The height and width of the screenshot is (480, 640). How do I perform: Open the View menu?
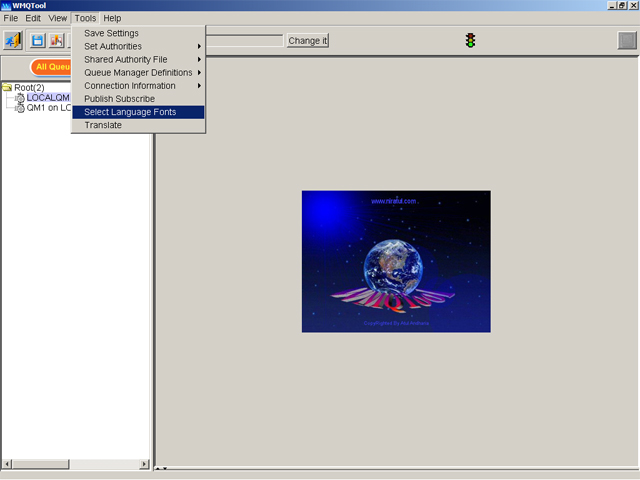point(58,18)
